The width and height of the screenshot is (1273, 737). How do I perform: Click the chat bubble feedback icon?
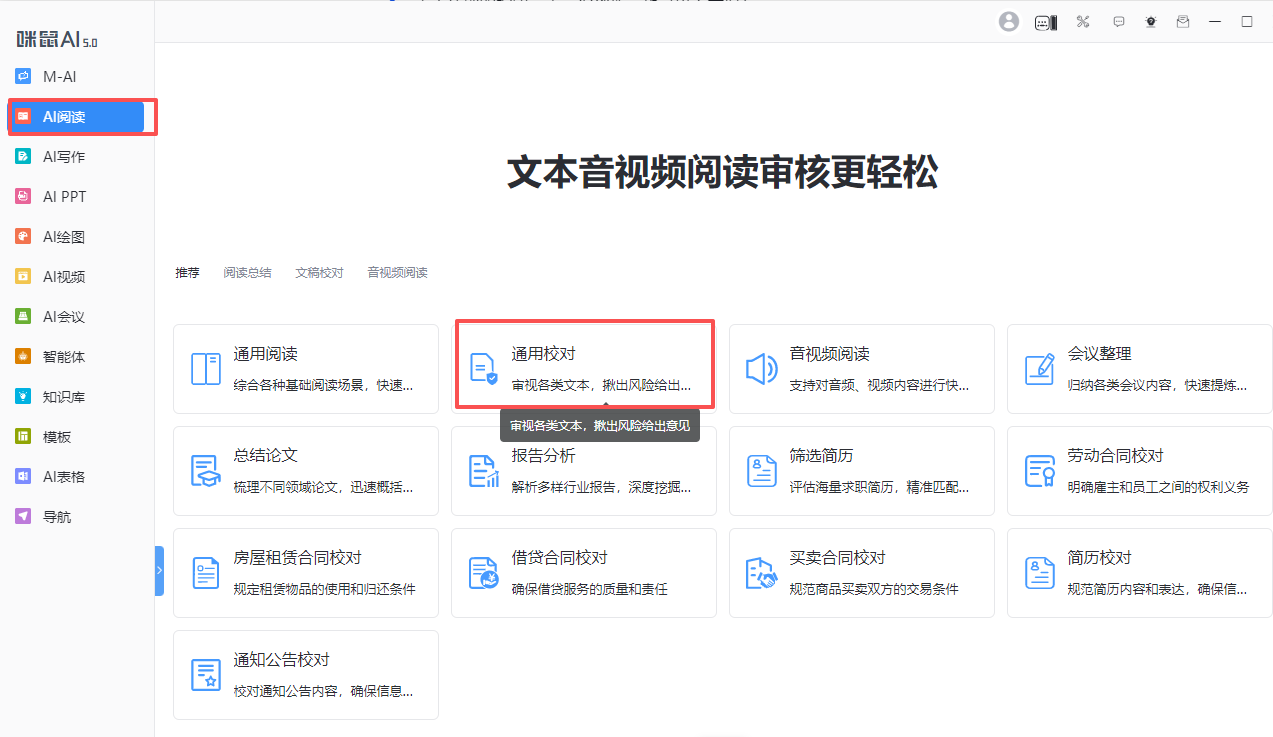1119,21
